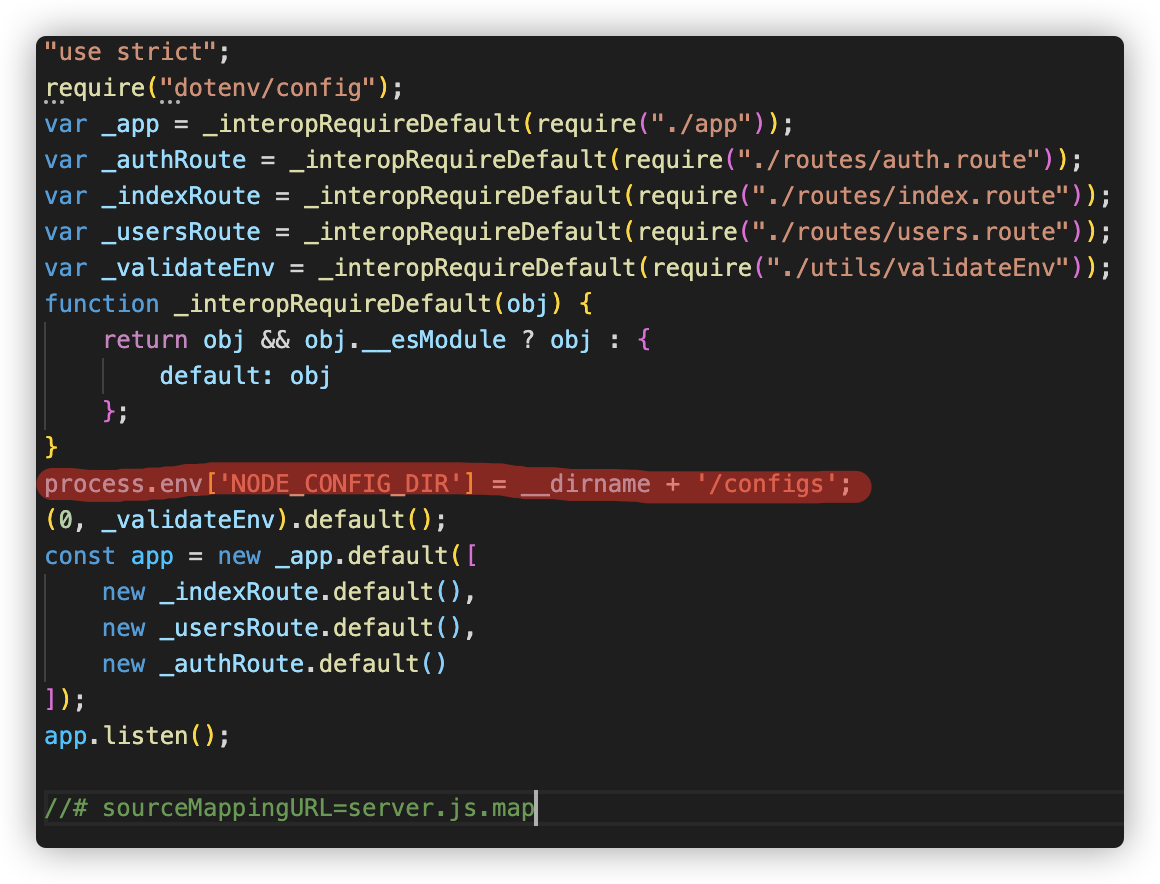
Task: Click the _authRoute variable name in its var line
Action: [x=174, y=160]
